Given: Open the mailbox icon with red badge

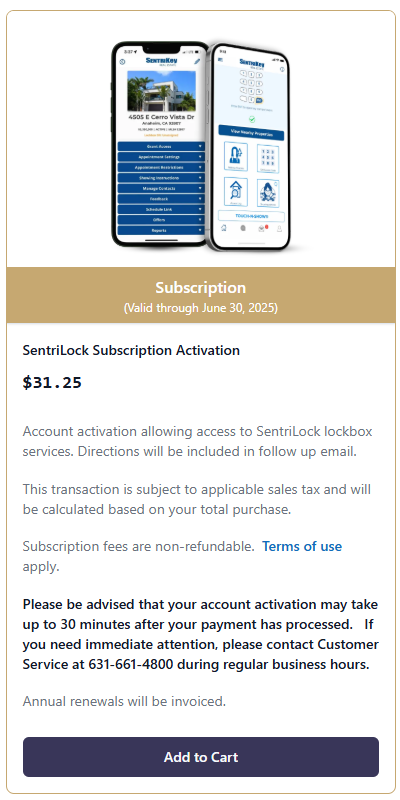Looking at the screenshot, I should pyautogui.click(x=262, y=228).
